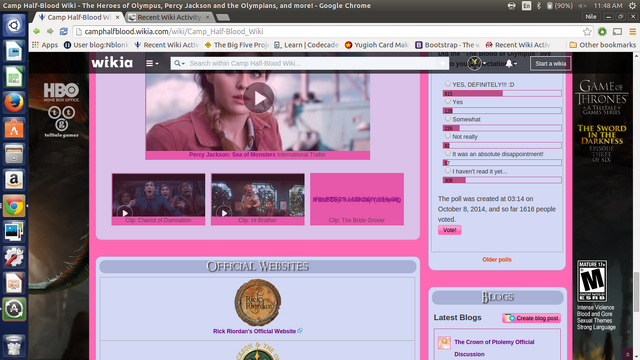Open the printer indicator in the system tray

pyautogui.click(x=511, y=5)
